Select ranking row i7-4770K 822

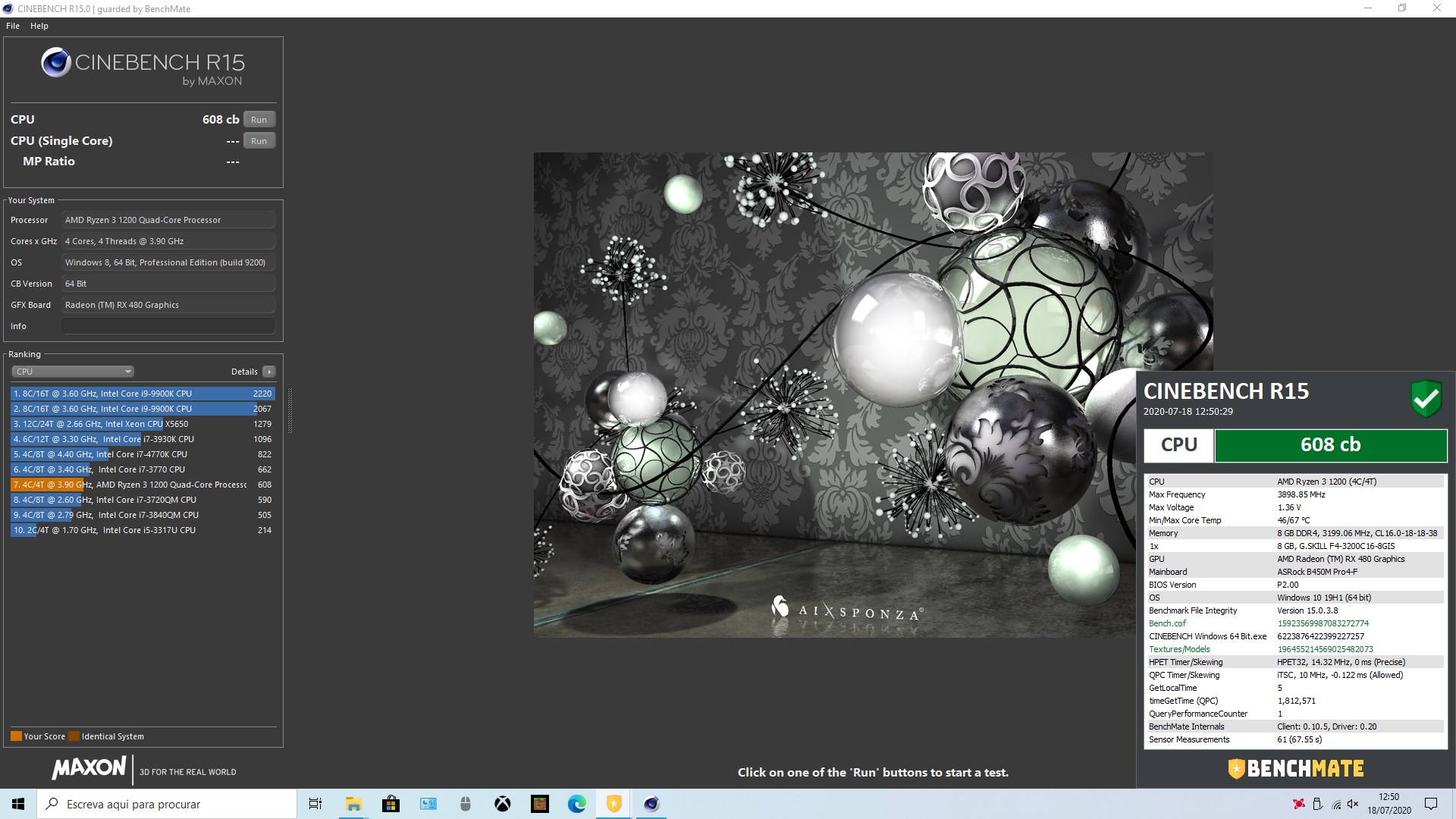click(143, 454)
